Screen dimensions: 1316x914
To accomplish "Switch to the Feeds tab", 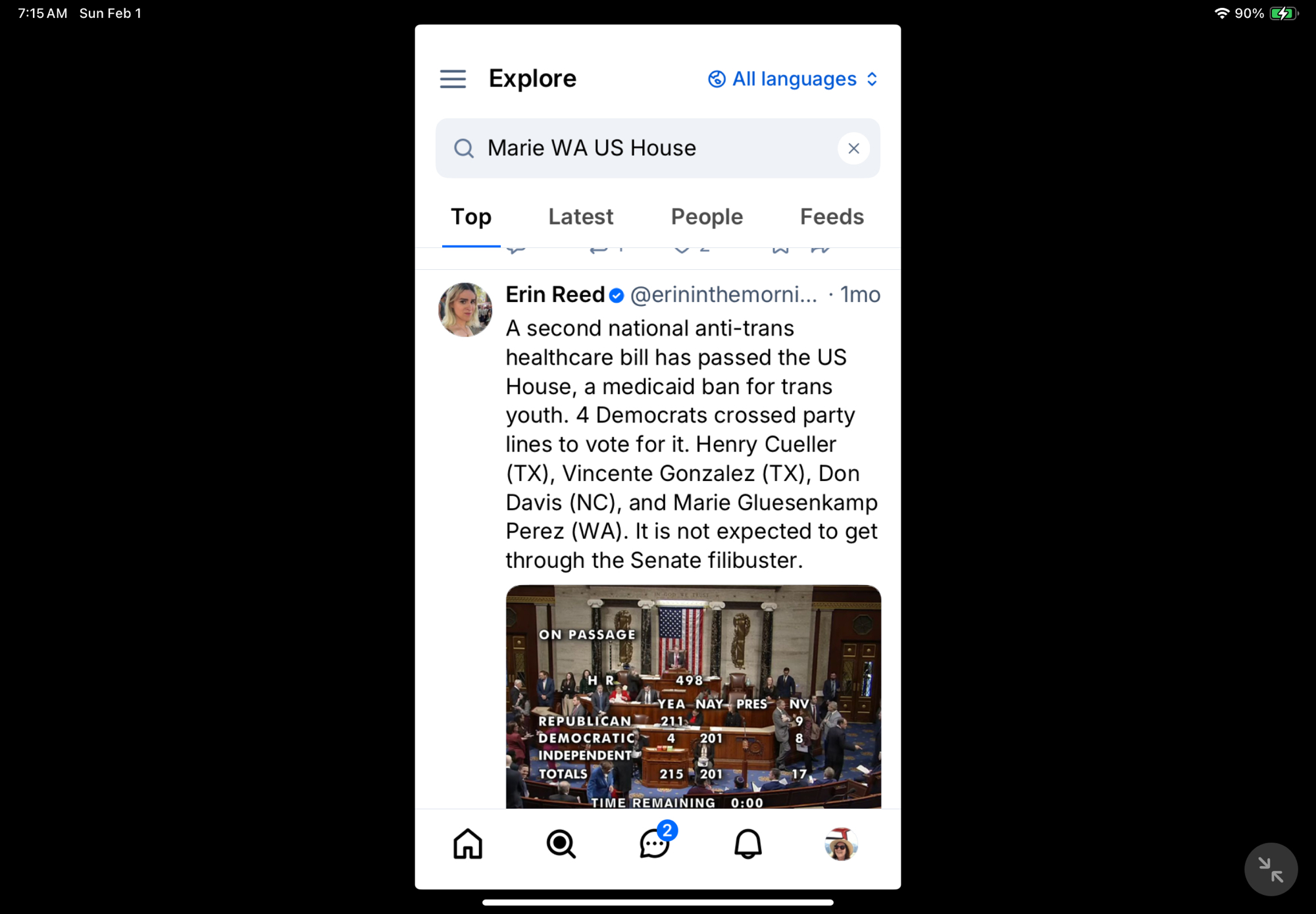I will coord(832,216).
